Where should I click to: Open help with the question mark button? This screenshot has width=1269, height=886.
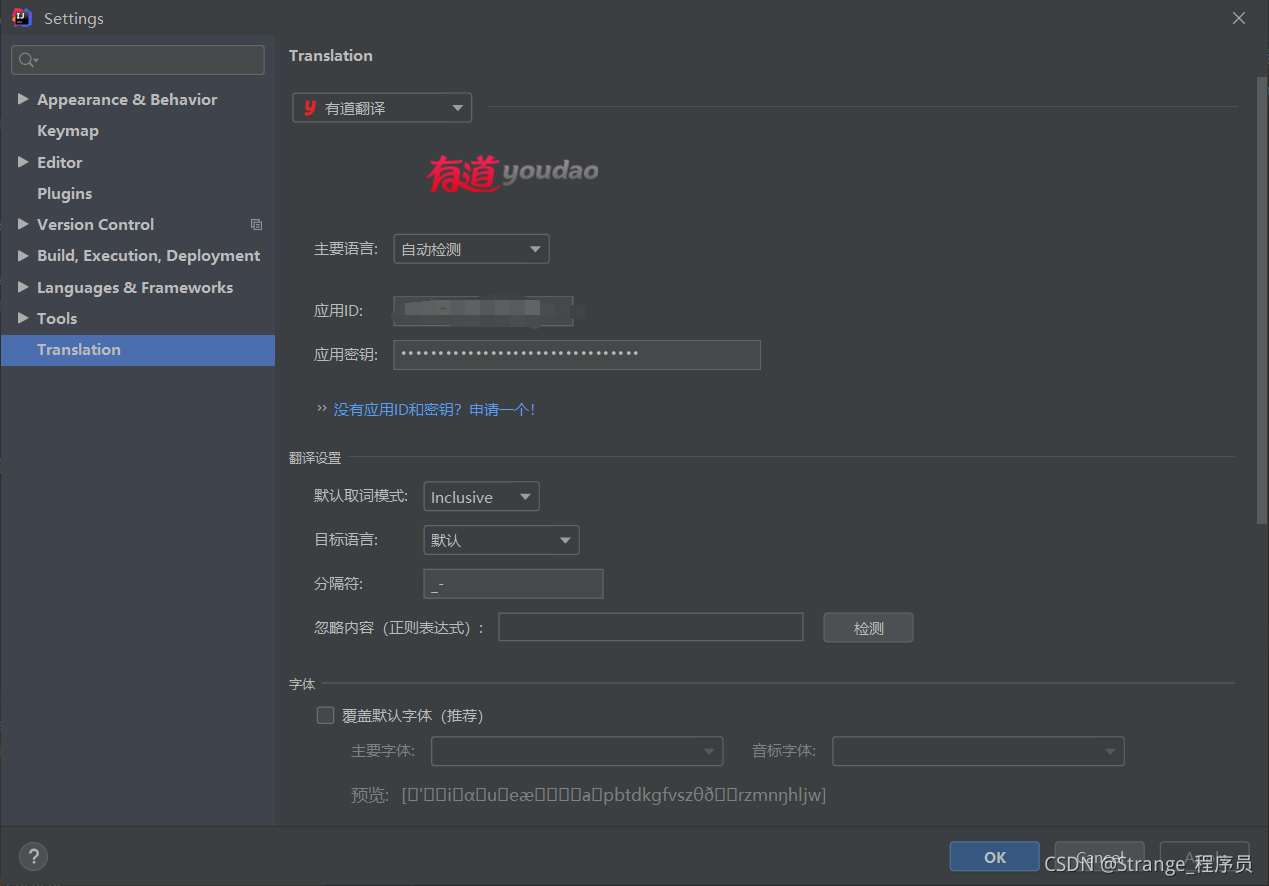[x=33, y=857]
